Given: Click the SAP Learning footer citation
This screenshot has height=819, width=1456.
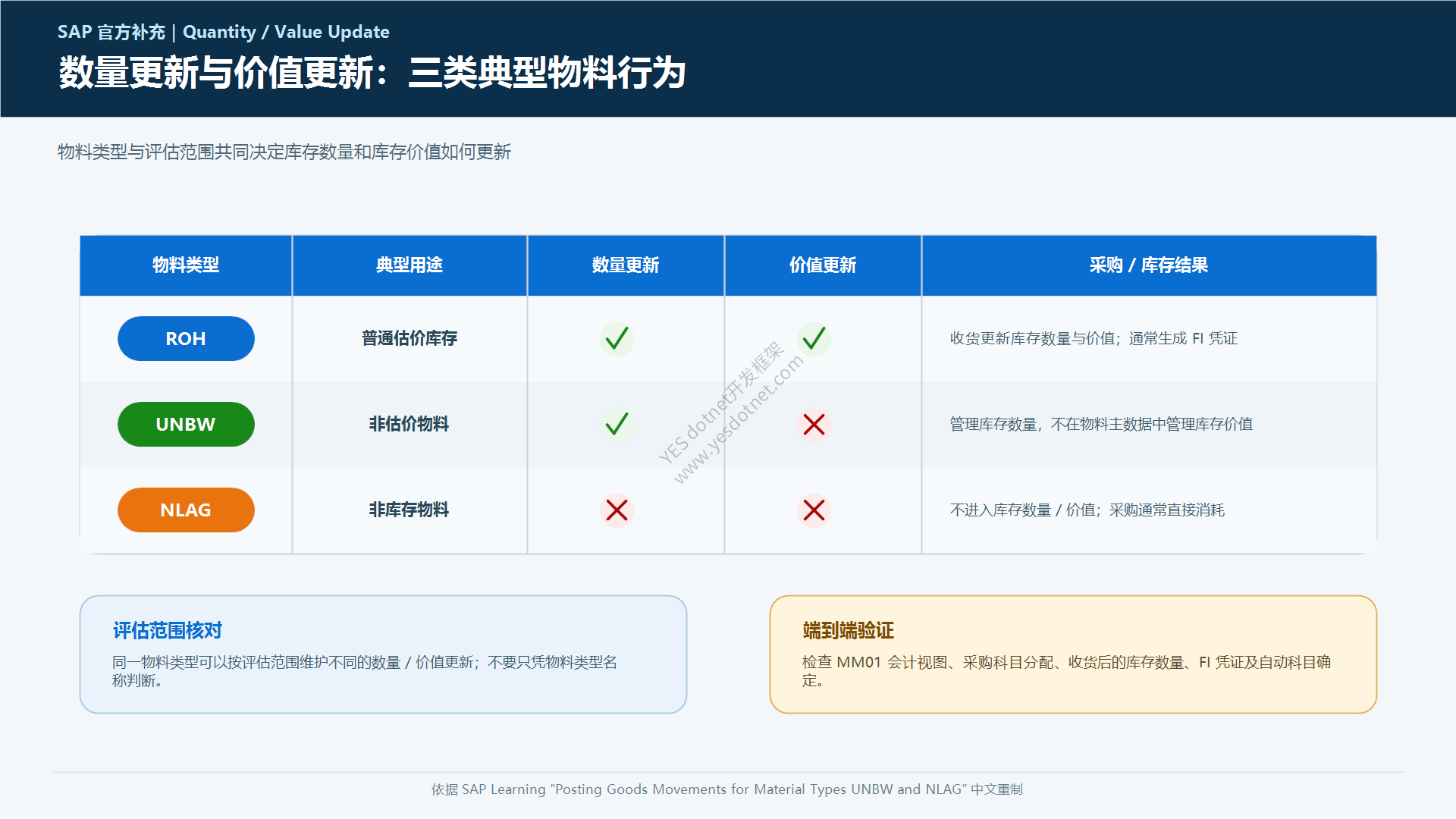Looking at the screenshot, I should pyautogui.click(x=727, y=789).
